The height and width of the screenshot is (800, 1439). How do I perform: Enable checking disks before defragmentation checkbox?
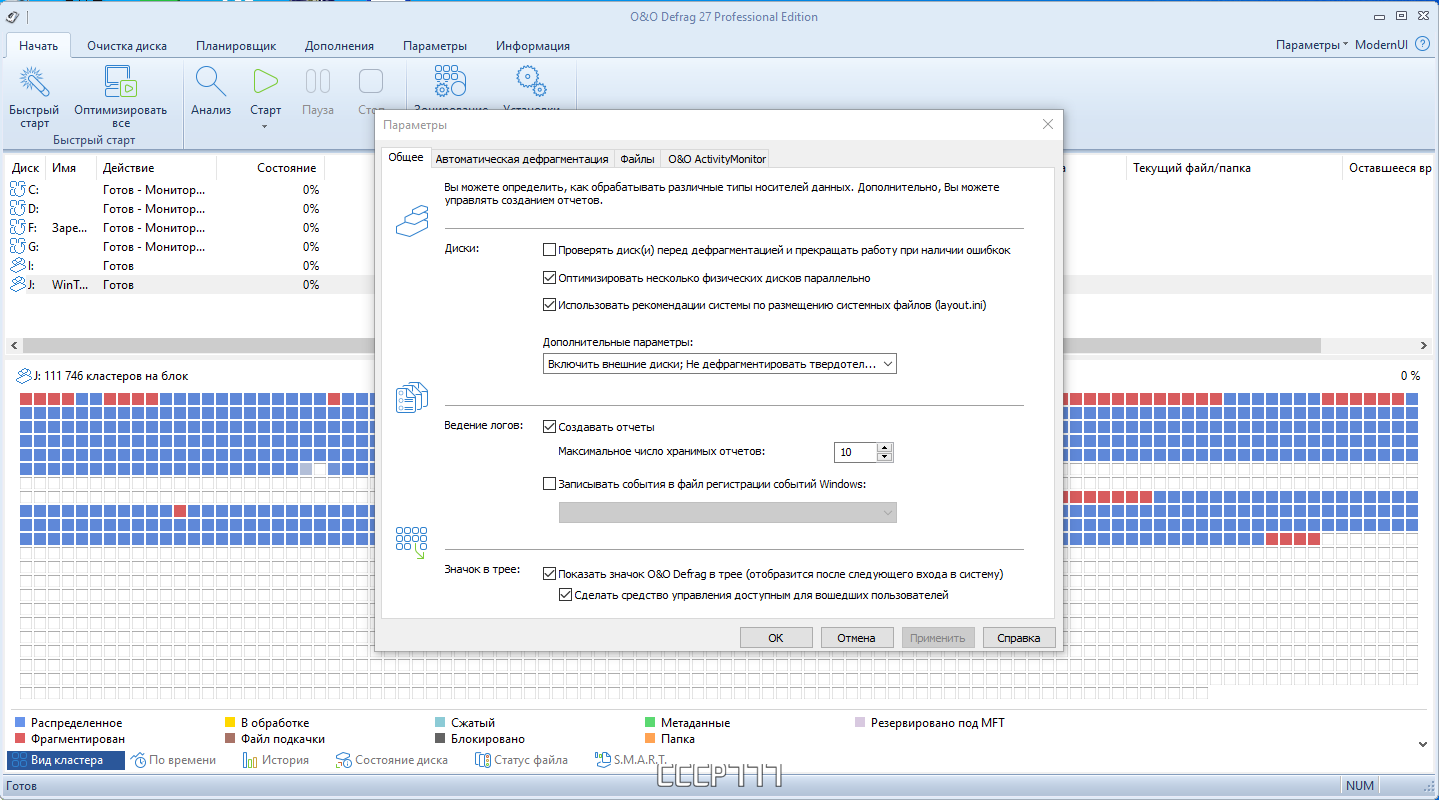[x=549, y=250]
